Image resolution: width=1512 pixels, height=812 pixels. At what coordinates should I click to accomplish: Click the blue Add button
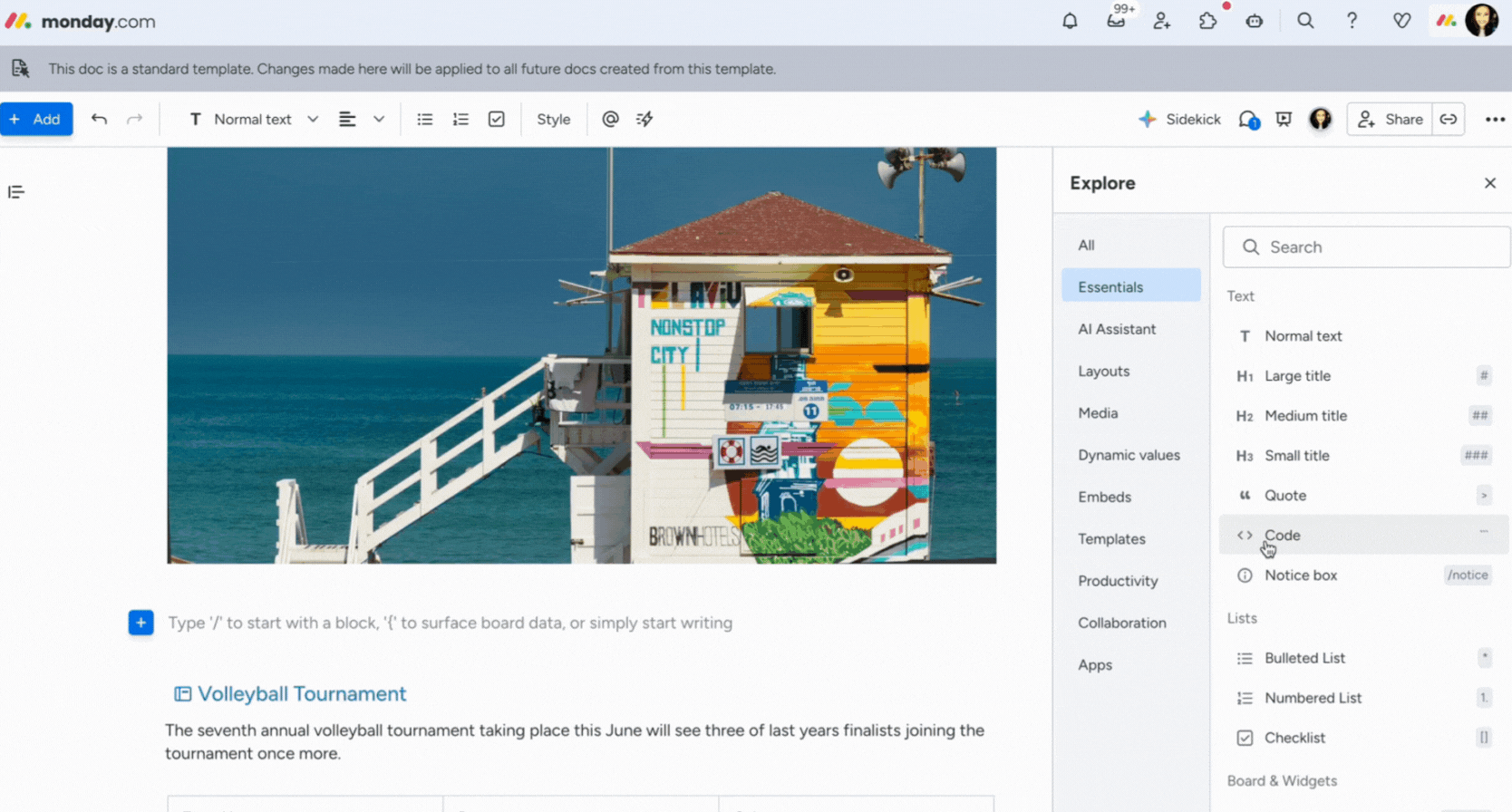coord(36,119)
